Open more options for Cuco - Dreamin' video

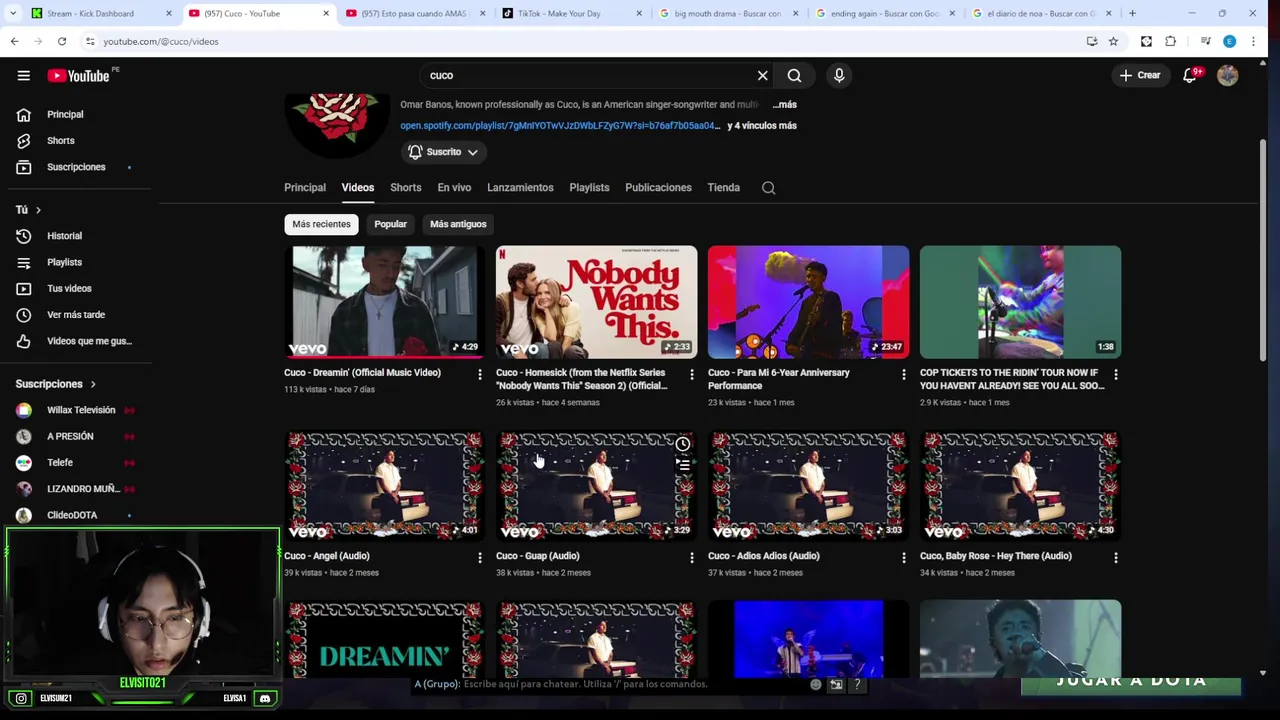tap(479, 375)
